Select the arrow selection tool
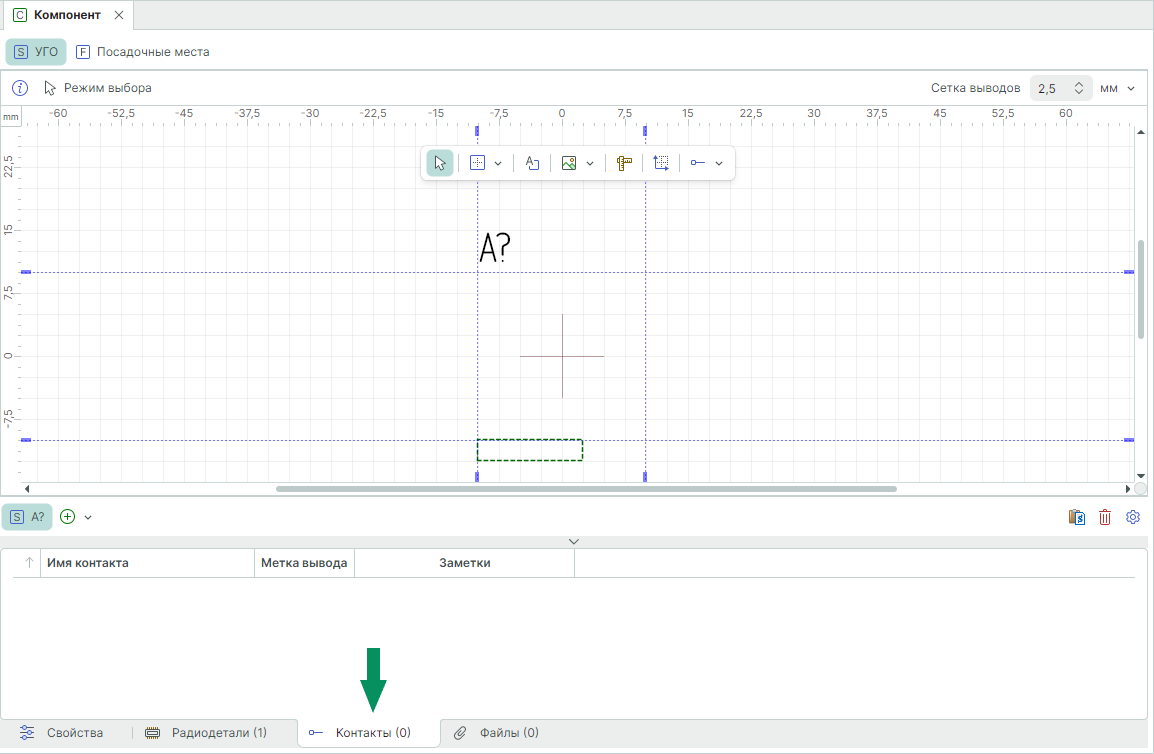 [440, 163]
